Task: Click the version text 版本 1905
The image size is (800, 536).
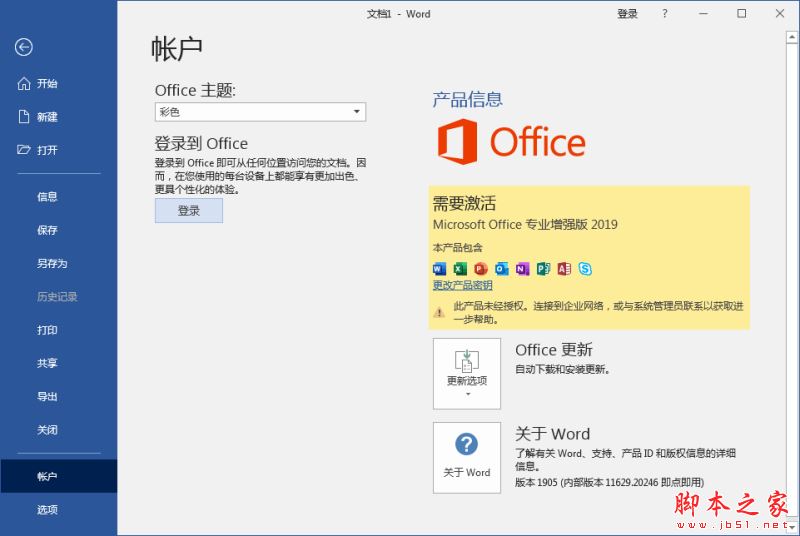Action: click(x=536, y=482)
